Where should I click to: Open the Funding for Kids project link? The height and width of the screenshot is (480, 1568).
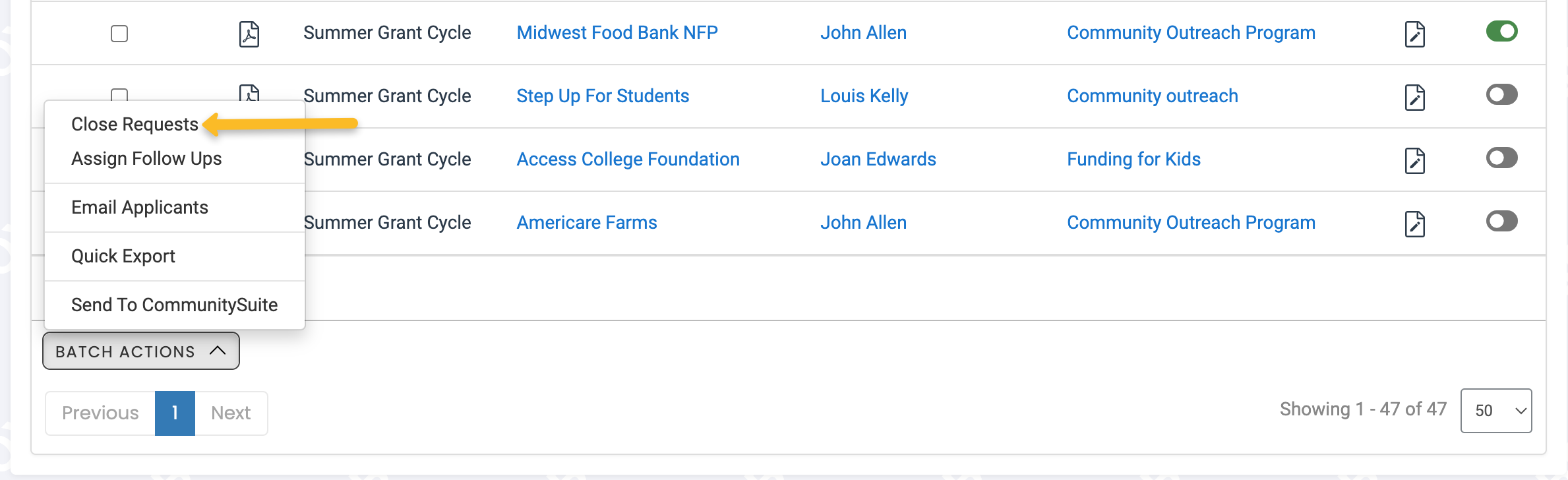click(1133, 159)
